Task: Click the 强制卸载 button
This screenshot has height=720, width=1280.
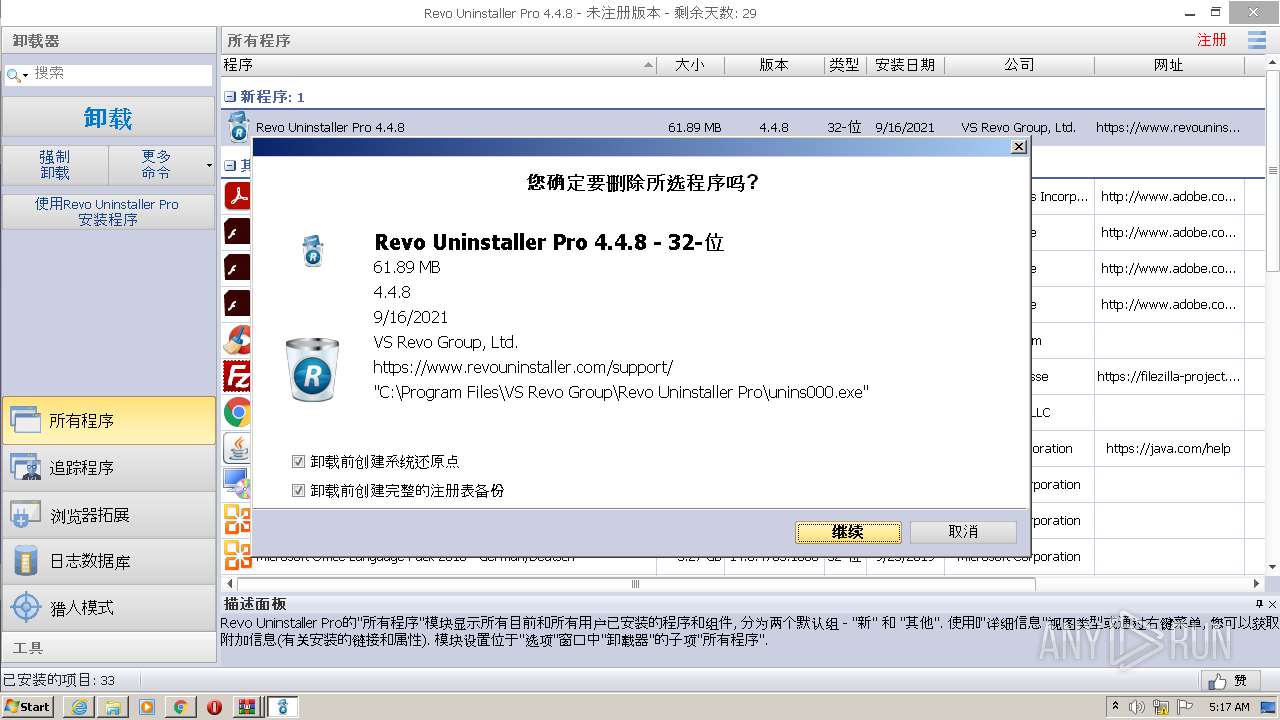Action: coord(55,164)
